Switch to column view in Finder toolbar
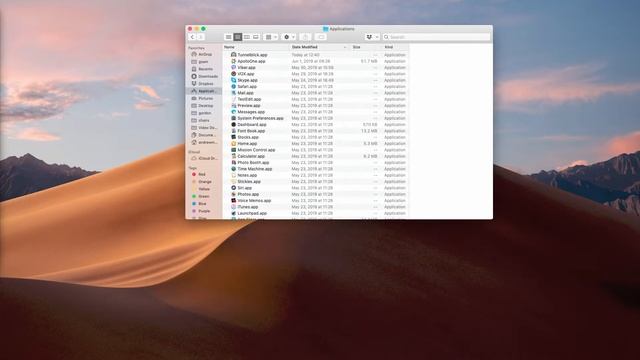640x360 pixels. coord(247,37)
